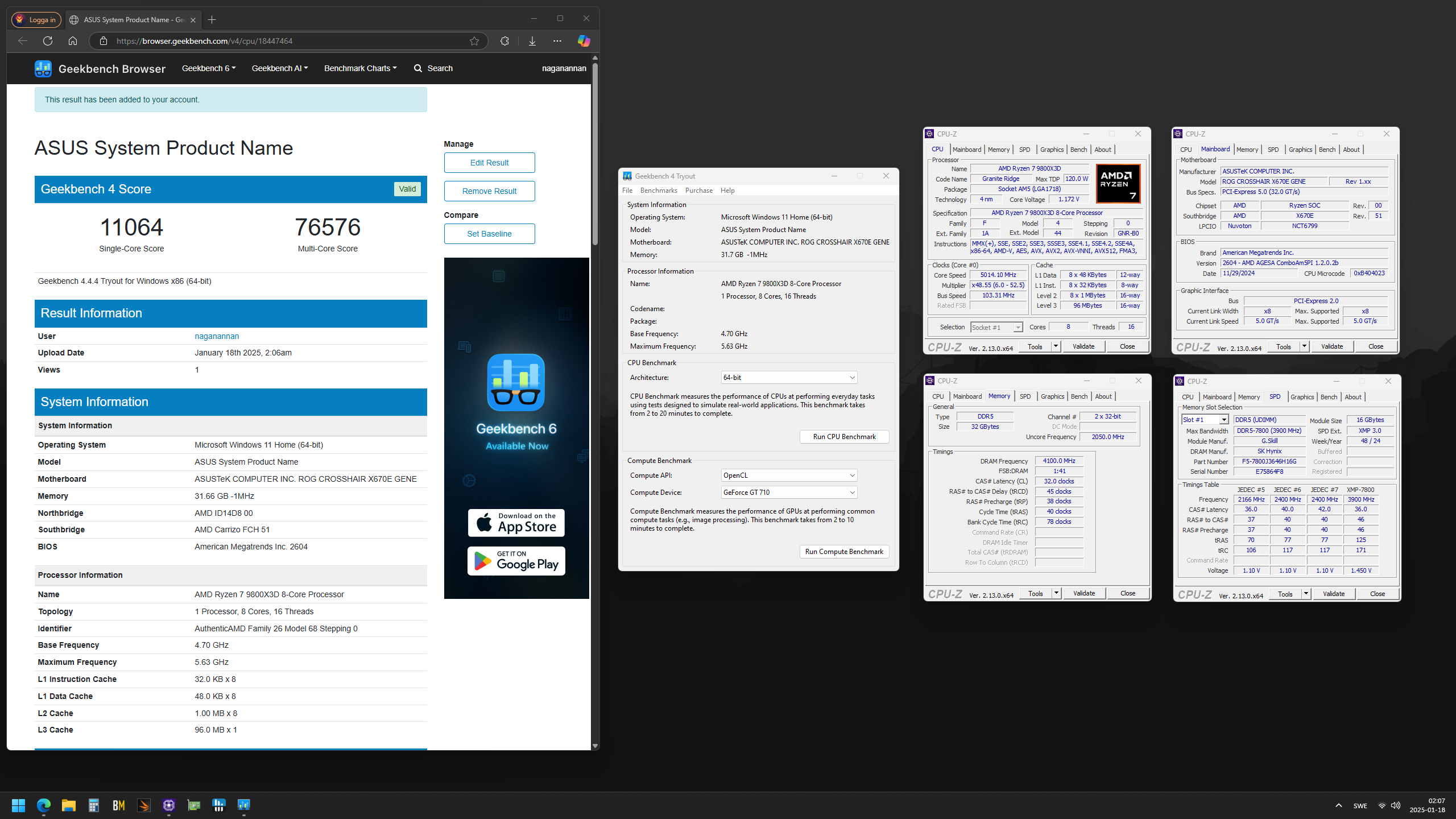The width and height of the screenshot is (1456, 819).
Task: Reload the Geekbench browser page
Action: [48, 41]
